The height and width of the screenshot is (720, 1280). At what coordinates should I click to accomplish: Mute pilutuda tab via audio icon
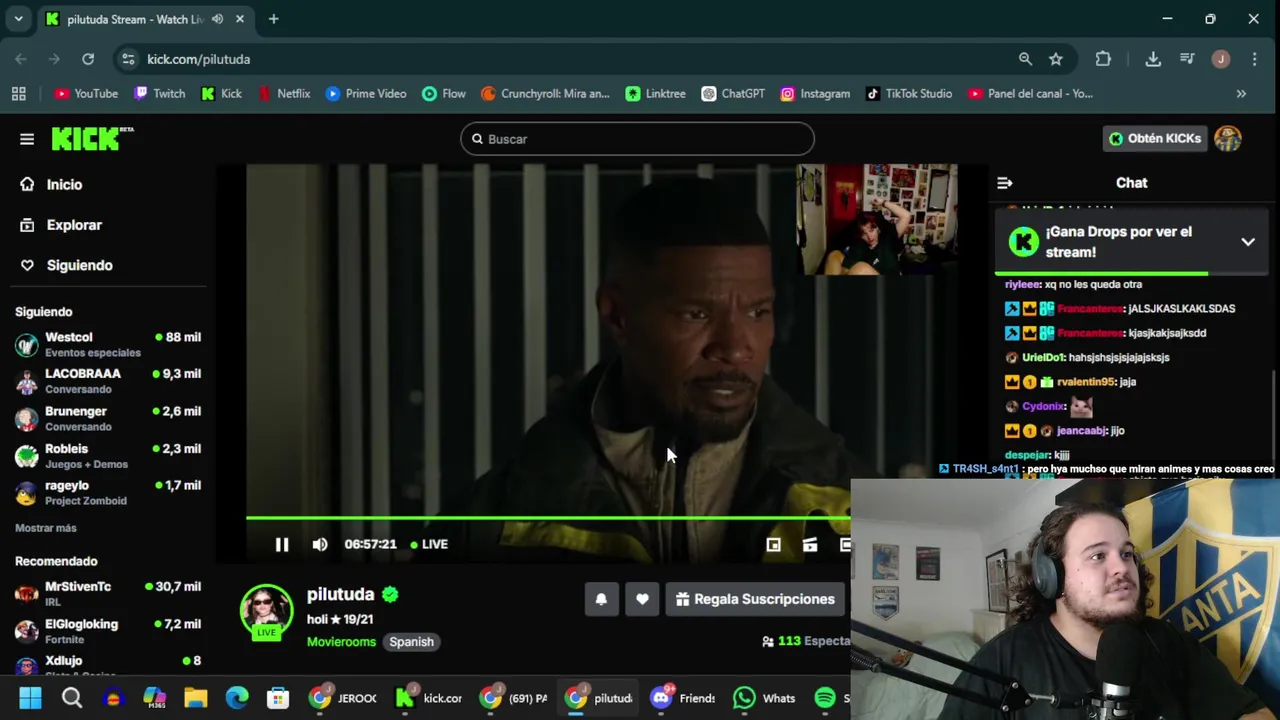click(x=217, y=19)
